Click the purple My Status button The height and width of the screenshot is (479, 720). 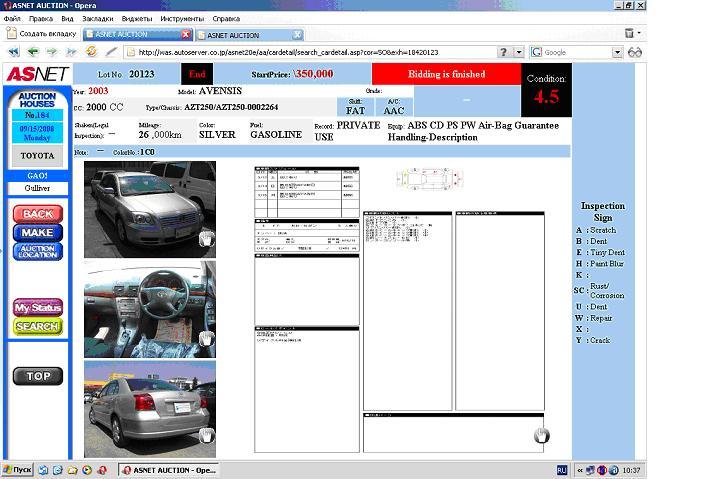38,307
